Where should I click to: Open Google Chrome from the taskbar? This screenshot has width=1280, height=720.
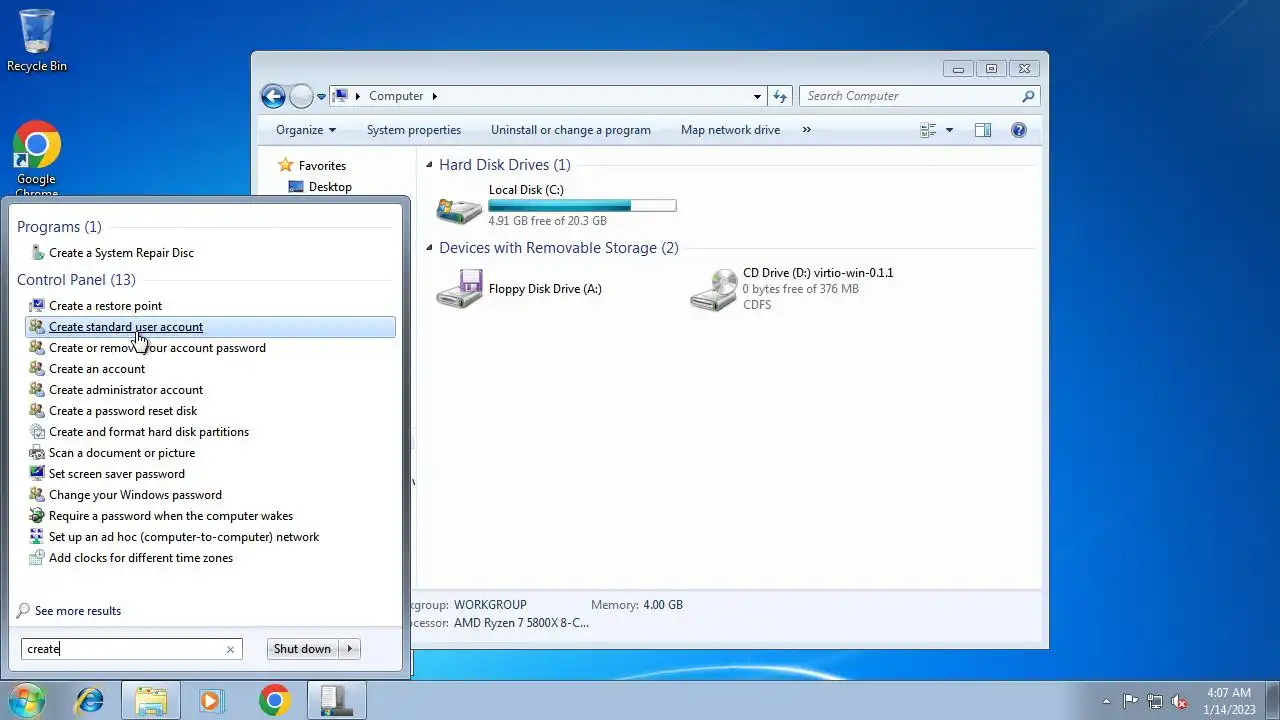point(274,701)
